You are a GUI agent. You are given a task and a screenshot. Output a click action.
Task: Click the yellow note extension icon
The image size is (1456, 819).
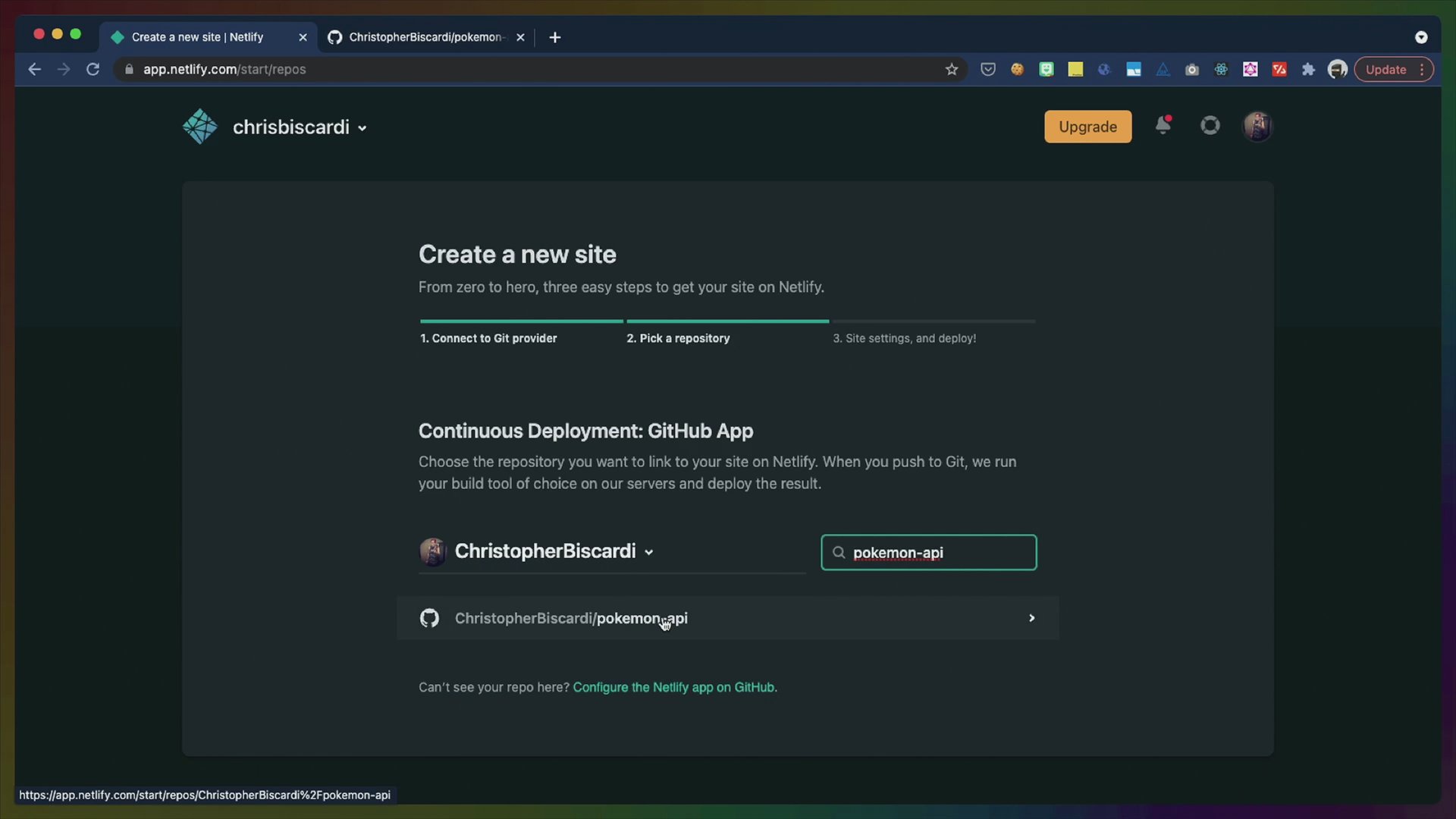coord(1075,69)
